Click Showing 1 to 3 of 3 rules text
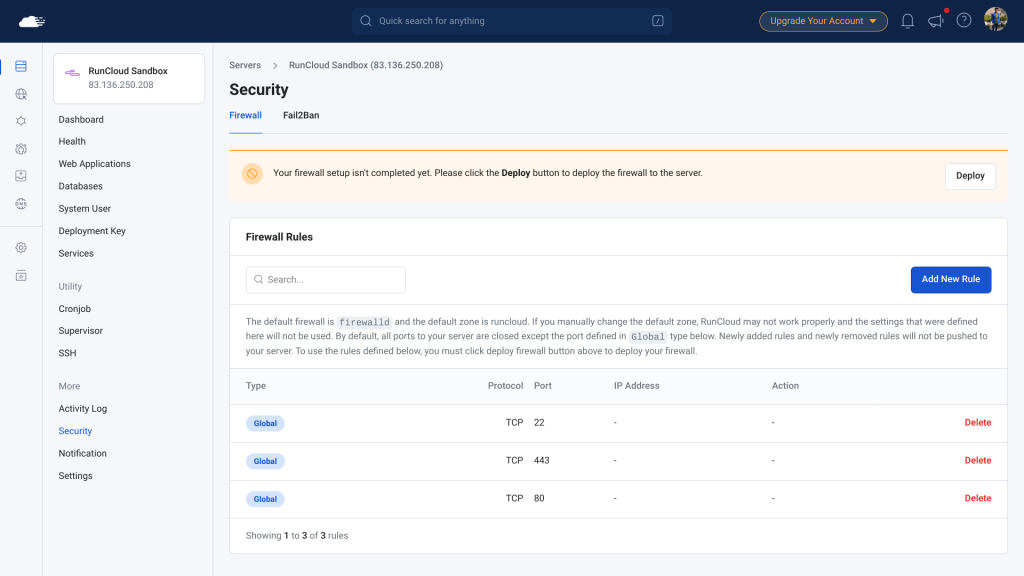This screenshot has height=576, width=1024. point(296,536)
